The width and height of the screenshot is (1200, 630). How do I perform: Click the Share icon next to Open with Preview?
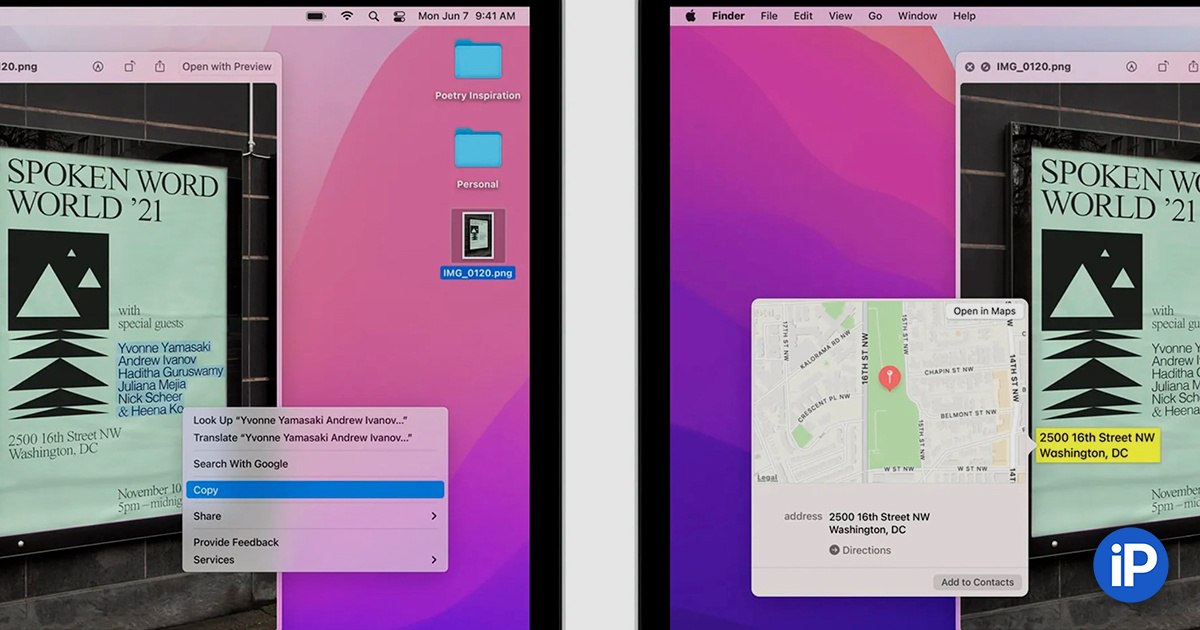160,66
